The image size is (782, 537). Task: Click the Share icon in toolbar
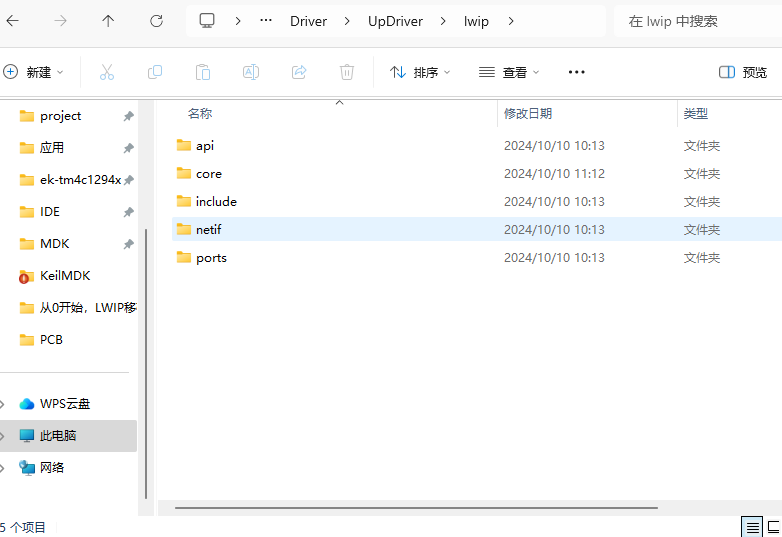coord(298,72)
